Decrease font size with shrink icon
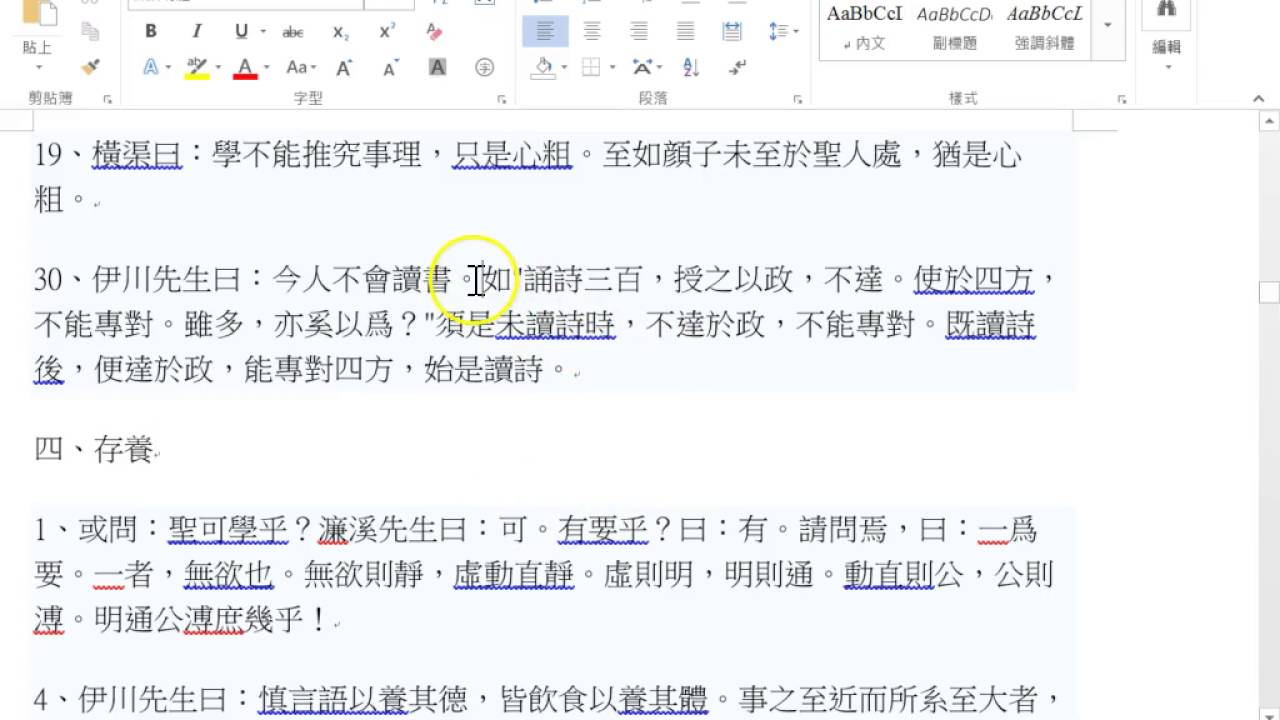Viewport: 1280px width, 720px height. click(390, 68)
